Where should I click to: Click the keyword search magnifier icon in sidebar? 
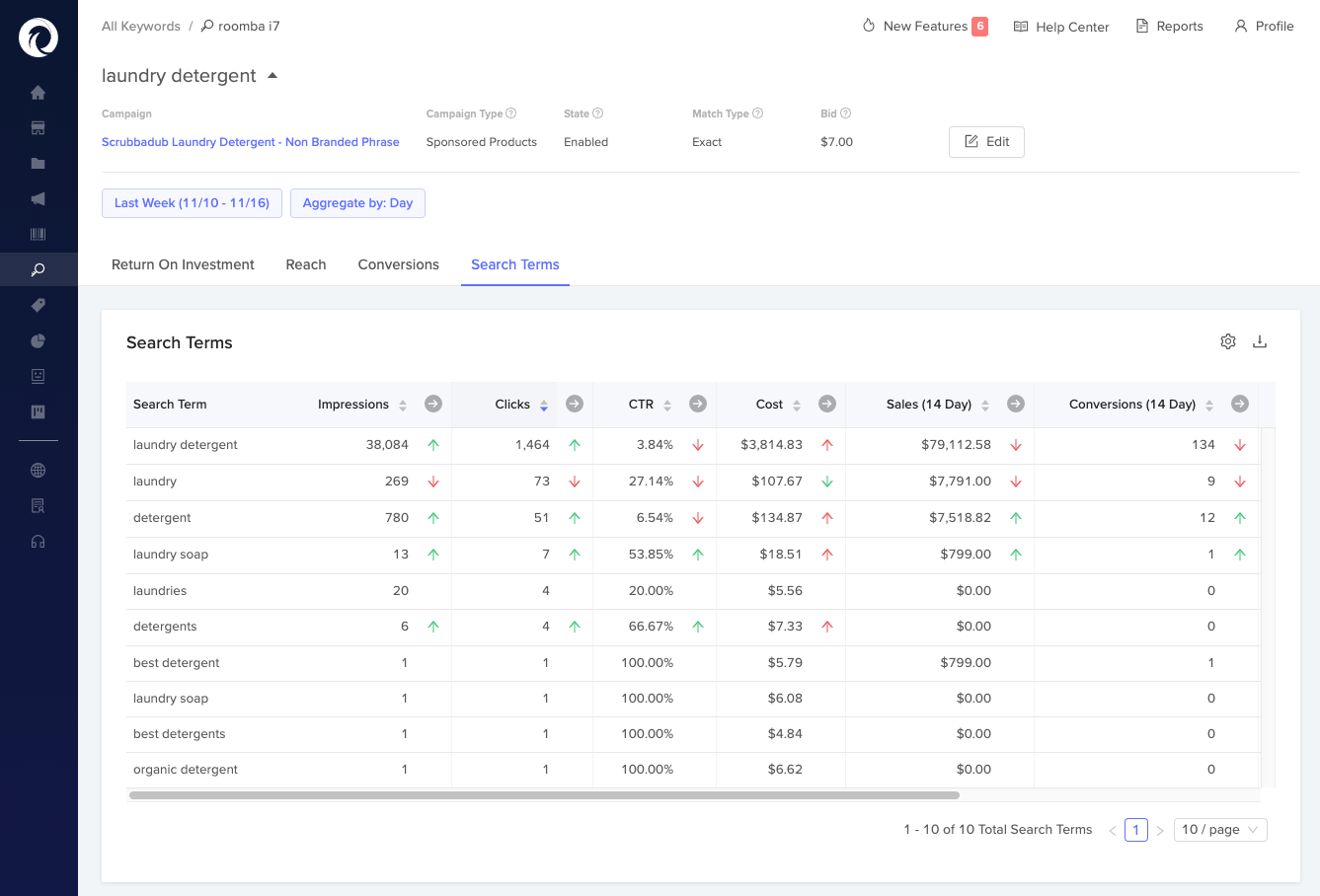(38, 268)
